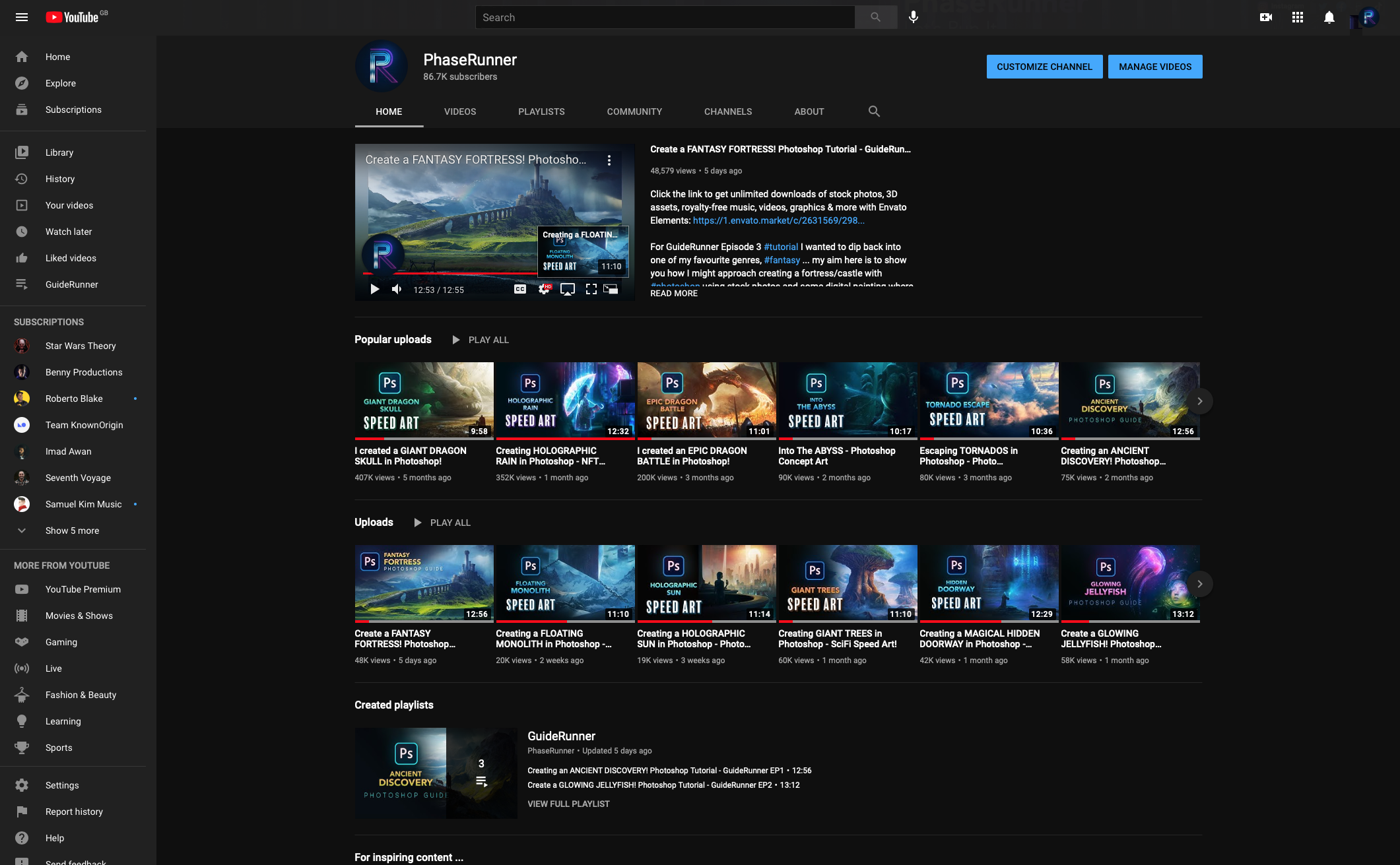This screenshot has width=1400, height=865.
Task: Open the YouTube apps grid
Action: pyautogui.click(x=1297, y=17)
